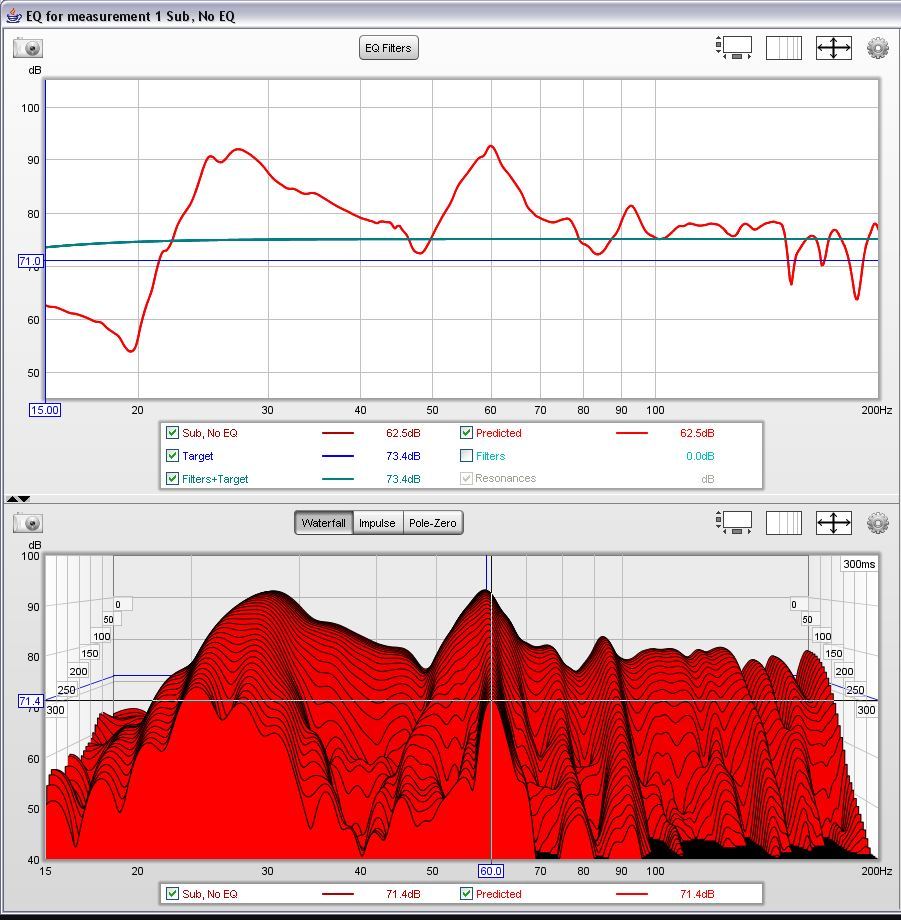Switch to the Impulse tab
The height and width of the screenshot is (920, 901).
(377, 522)
